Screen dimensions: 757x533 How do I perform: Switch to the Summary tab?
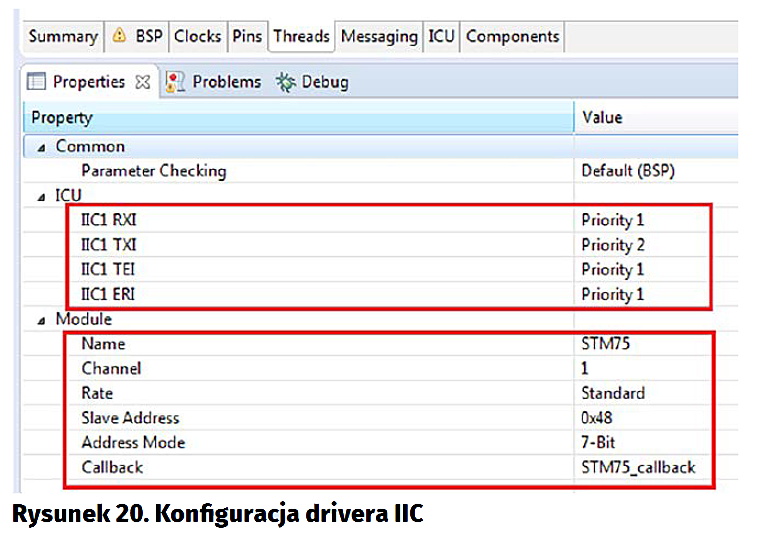tap(62, 37)
